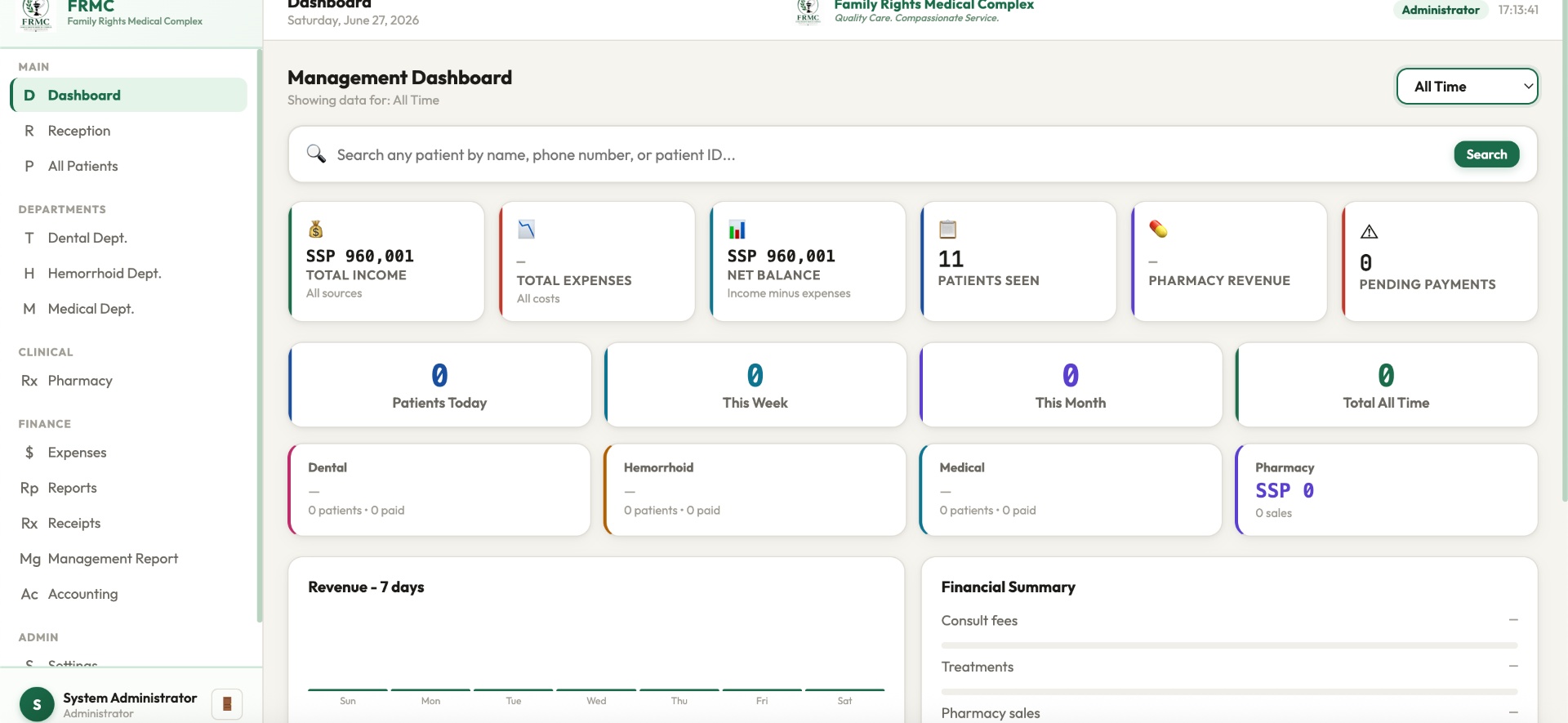Click the Medical Dept 'M' sidebar icon
The width and height of the screenshot is (1568, 723).
click(x=29, y=309)
